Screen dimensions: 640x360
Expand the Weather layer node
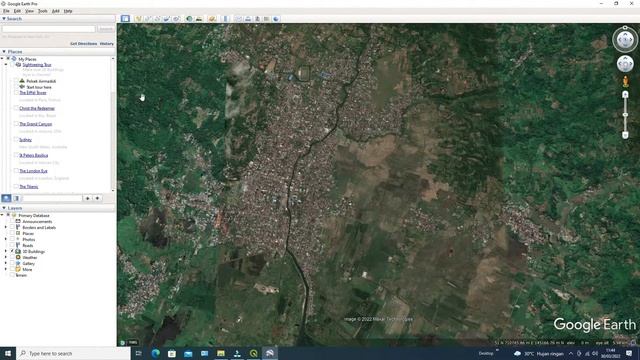[6, 258]
